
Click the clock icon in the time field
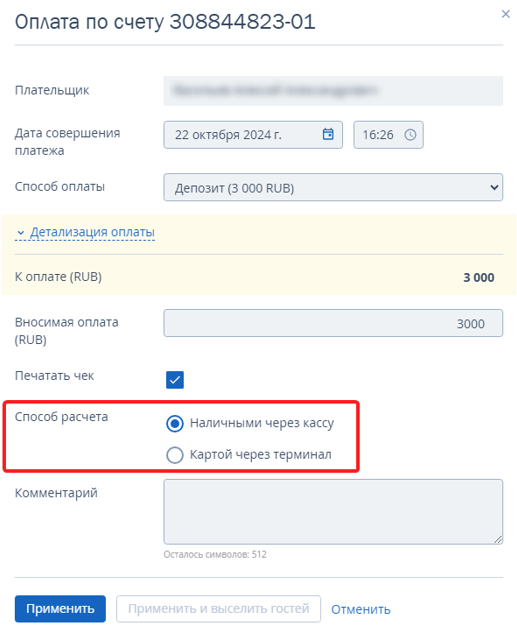(410, 135)
